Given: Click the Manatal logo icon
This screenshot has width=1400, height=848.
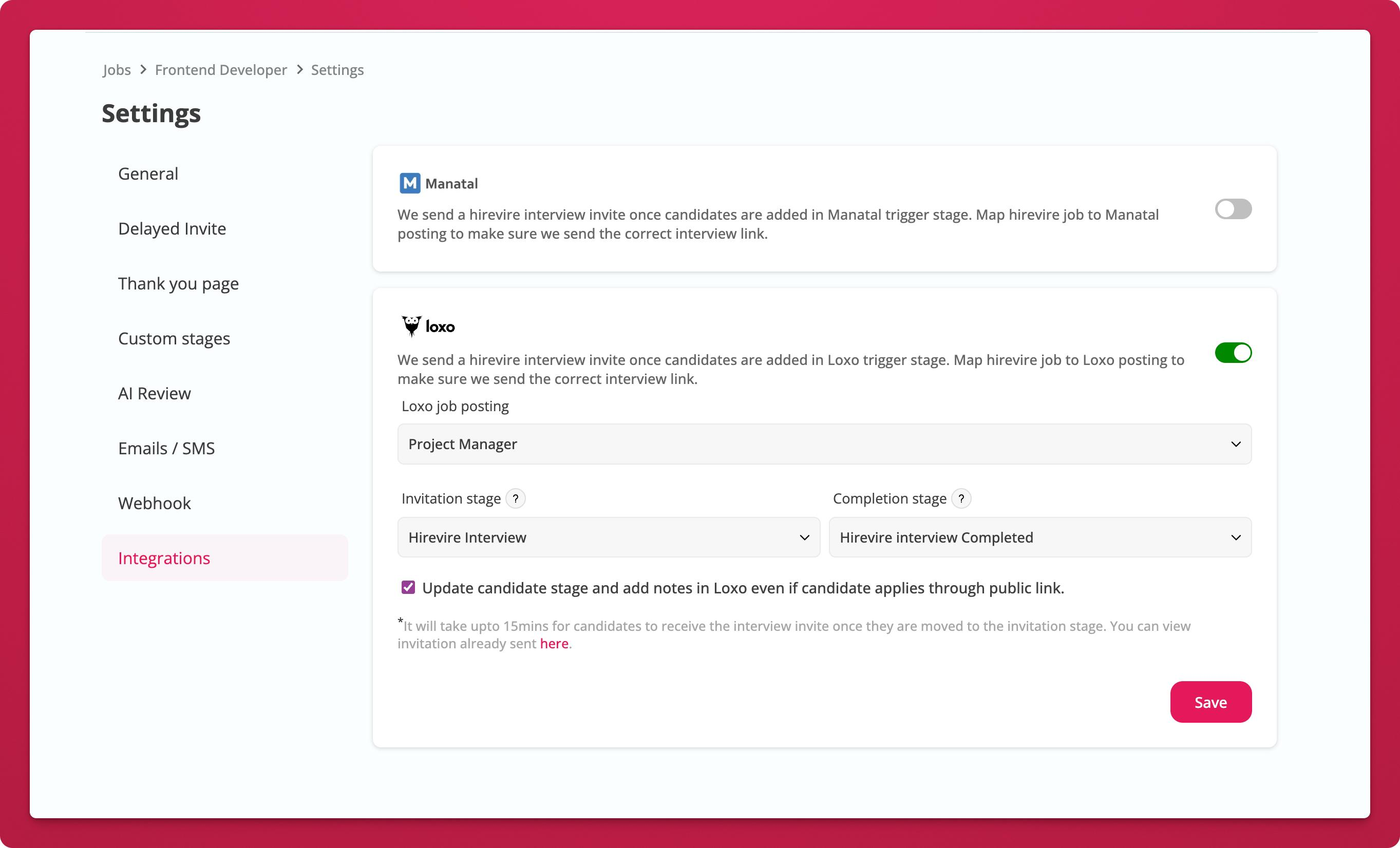Looking at the screenshot, I should (410, 183).
